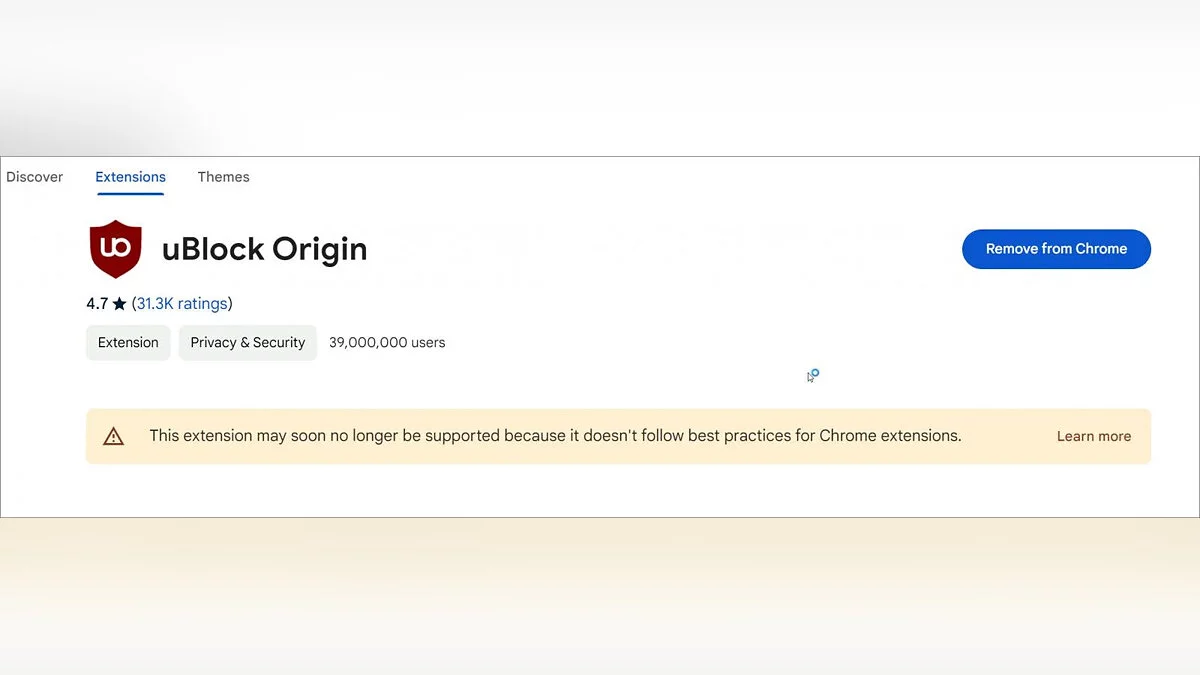Click Remove from Chrome button
1200x675 pixels.
pos(1056,249)
